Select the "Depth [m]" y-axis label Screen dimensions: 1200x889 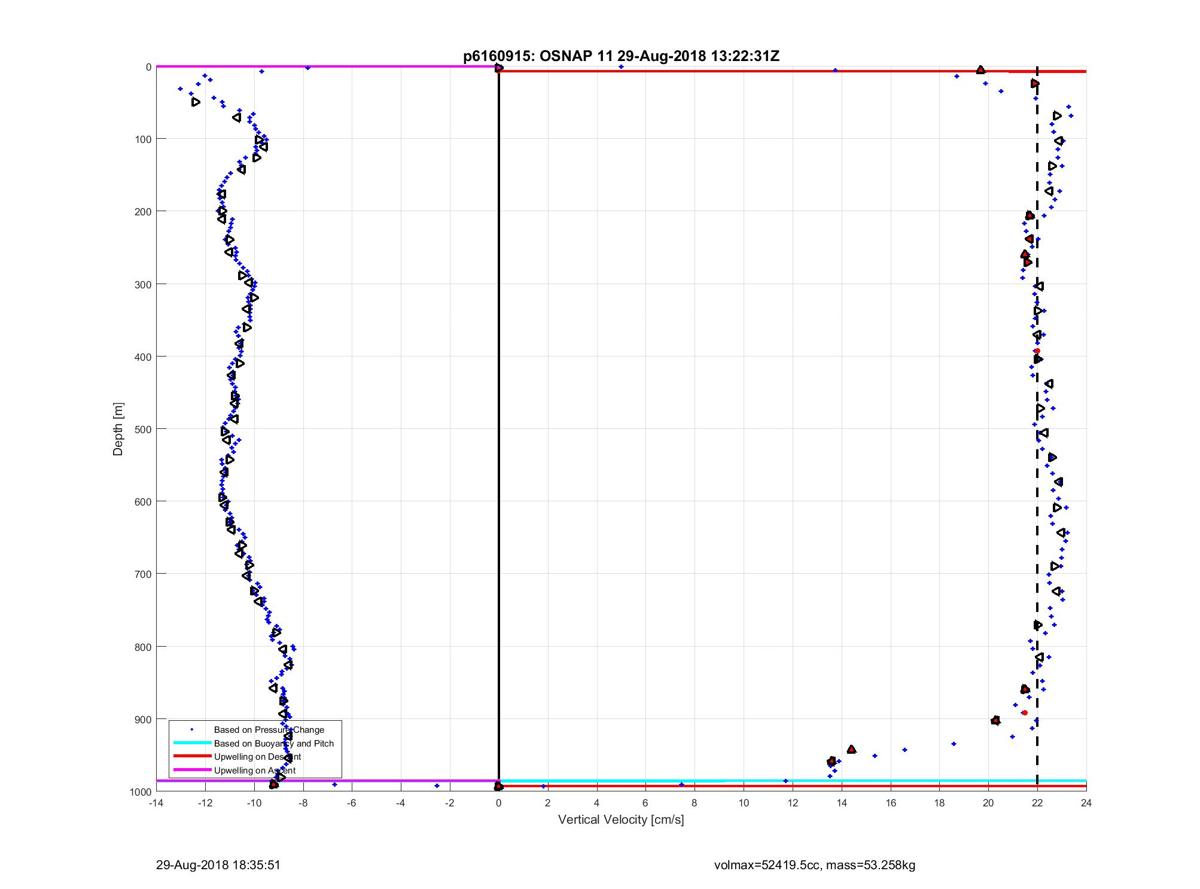[118, 429]
